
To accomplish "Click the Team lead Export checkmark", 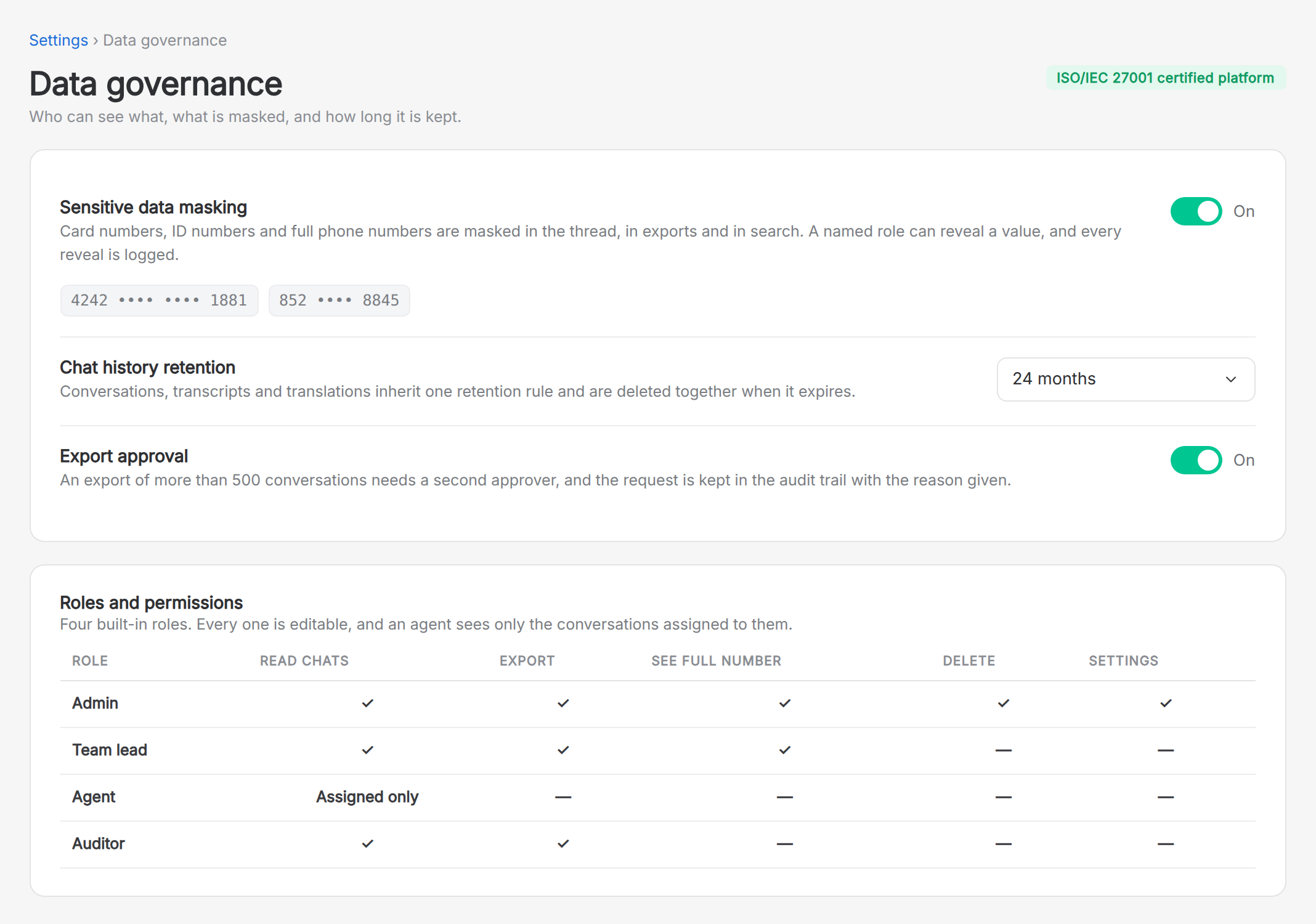I will click(x=563, y=750).
